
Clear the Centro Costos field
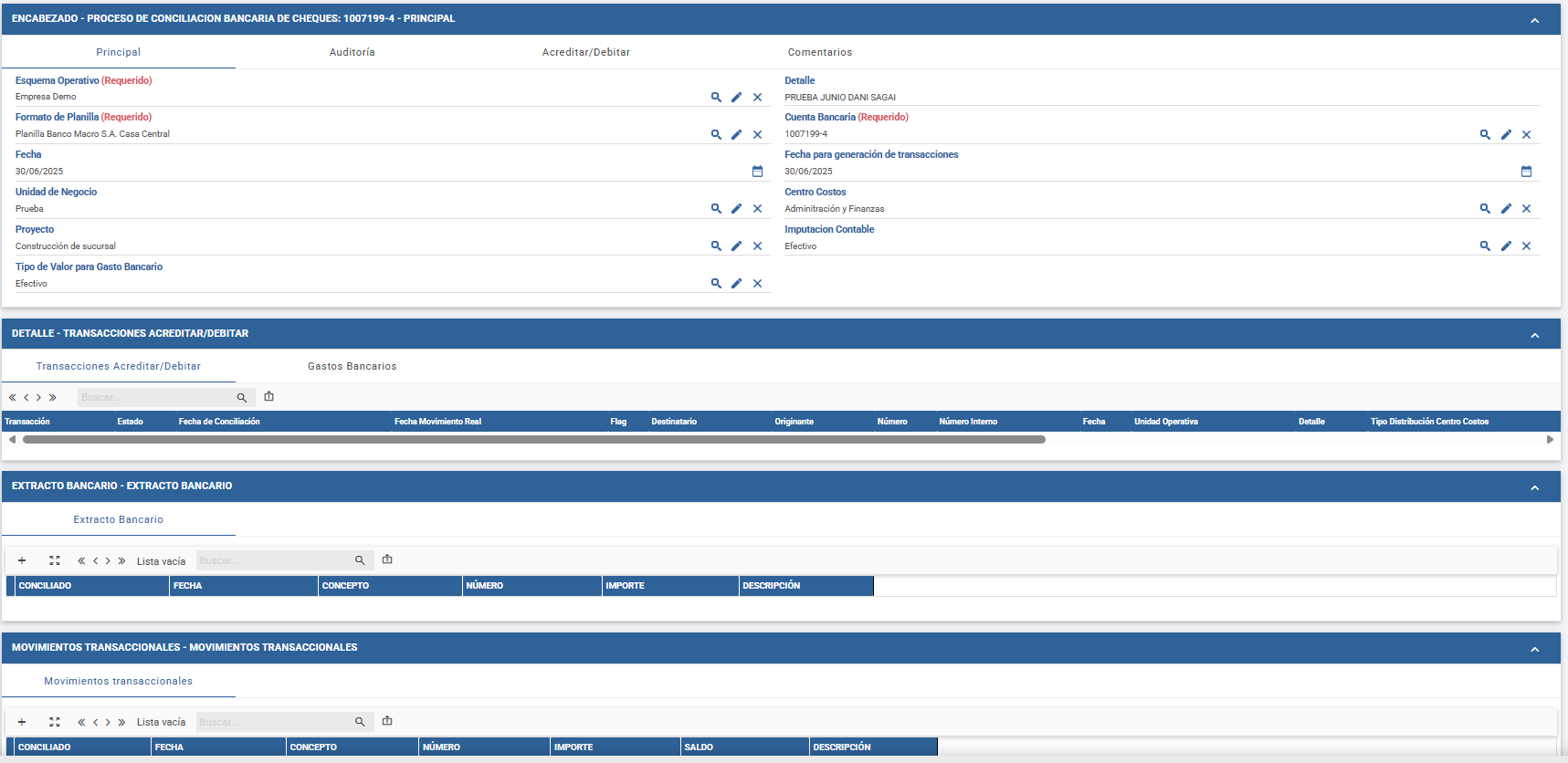[1526, 208]
